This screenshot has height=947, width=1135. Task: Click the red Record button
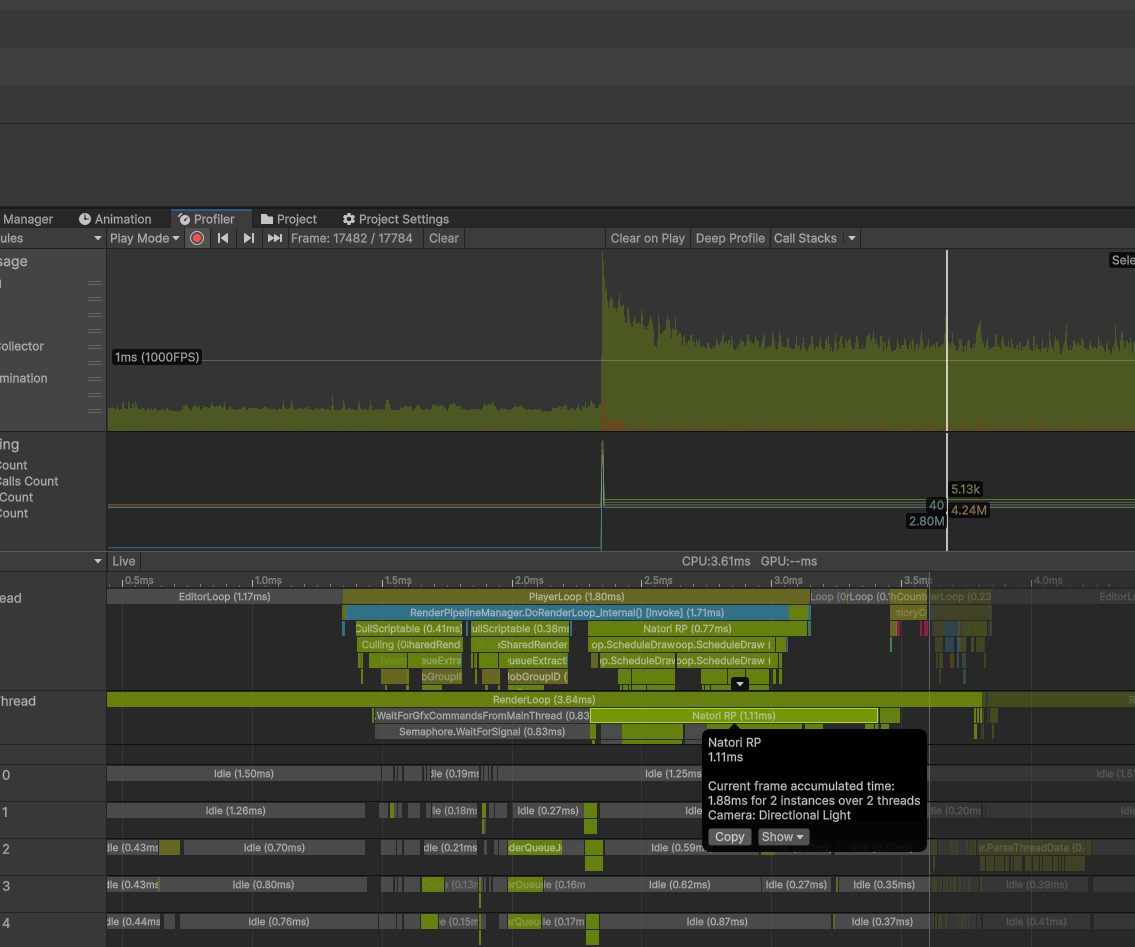click(197, 238)
